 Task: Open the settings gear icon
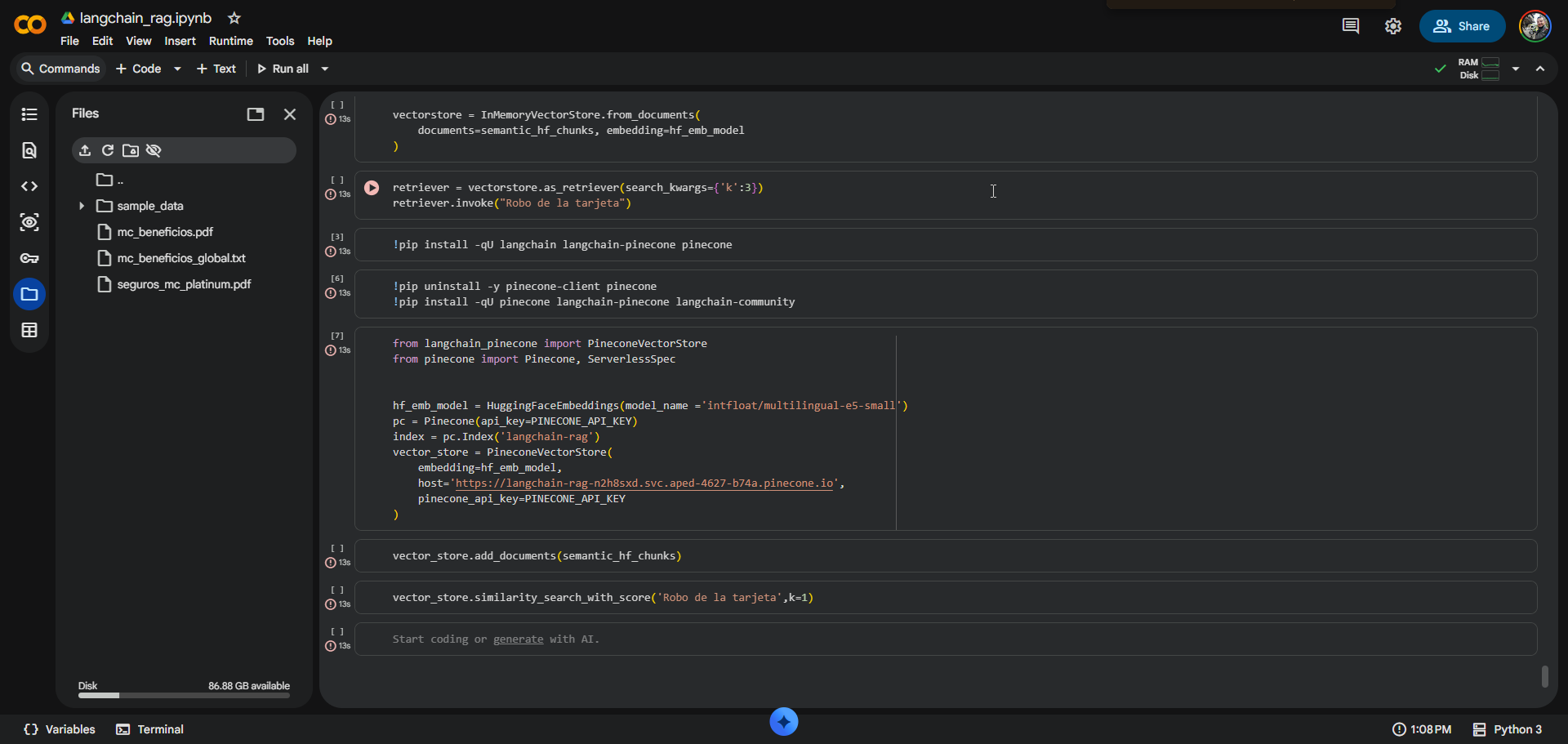click(x=1393, y=26)
